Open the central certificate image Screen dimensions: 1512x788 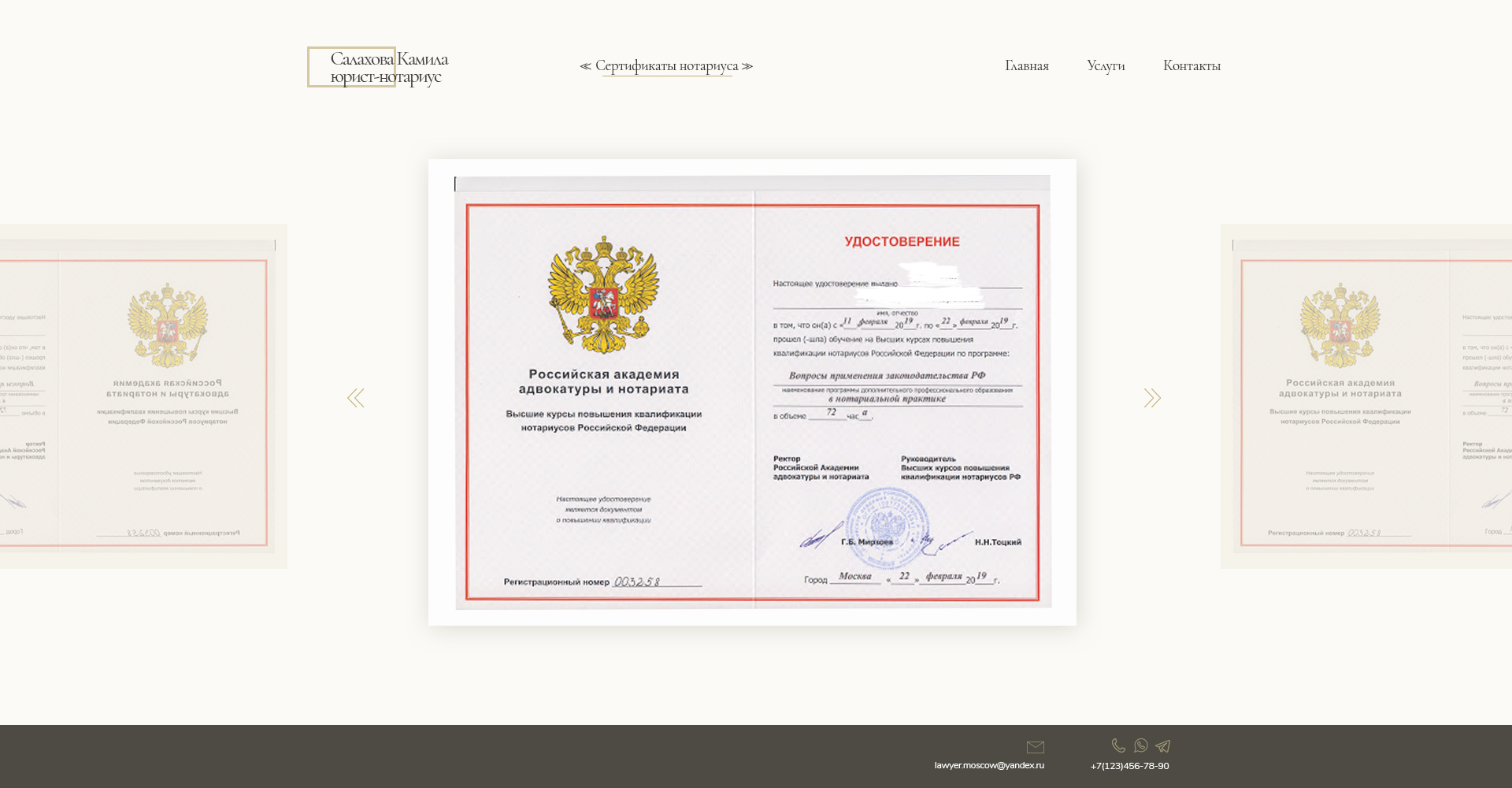point(752,392)
